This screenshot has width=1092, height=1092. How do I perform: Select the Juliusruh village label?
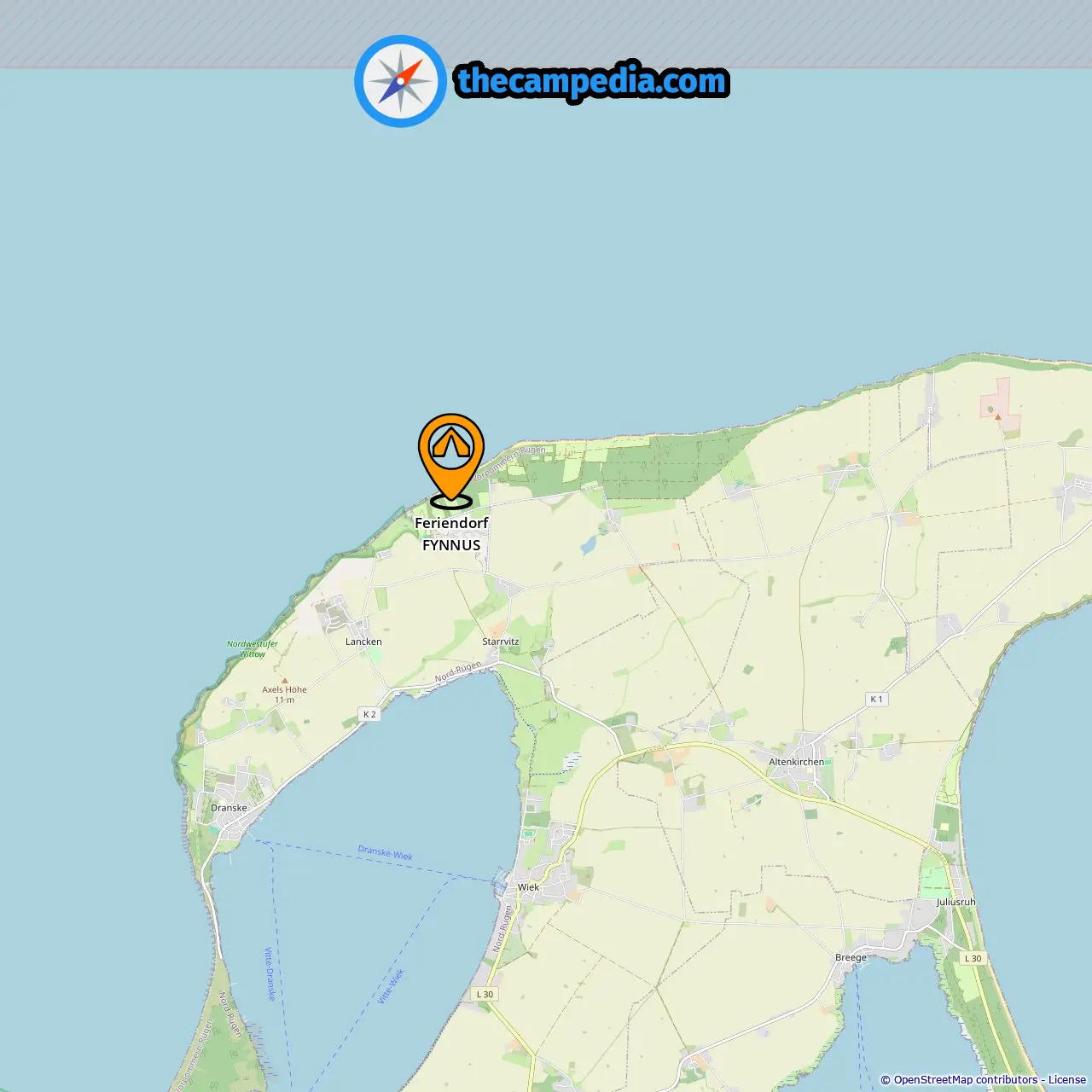(x=955, y=902)
